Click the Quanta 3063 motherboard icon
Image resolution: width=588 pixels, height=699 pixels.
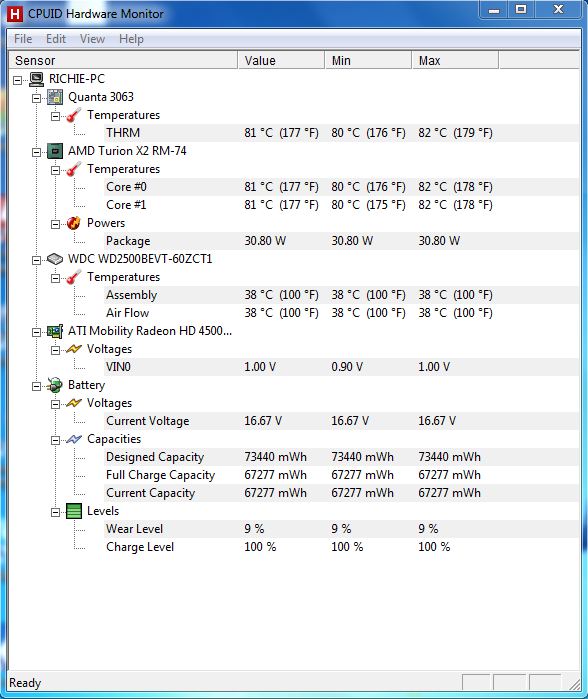55,97
